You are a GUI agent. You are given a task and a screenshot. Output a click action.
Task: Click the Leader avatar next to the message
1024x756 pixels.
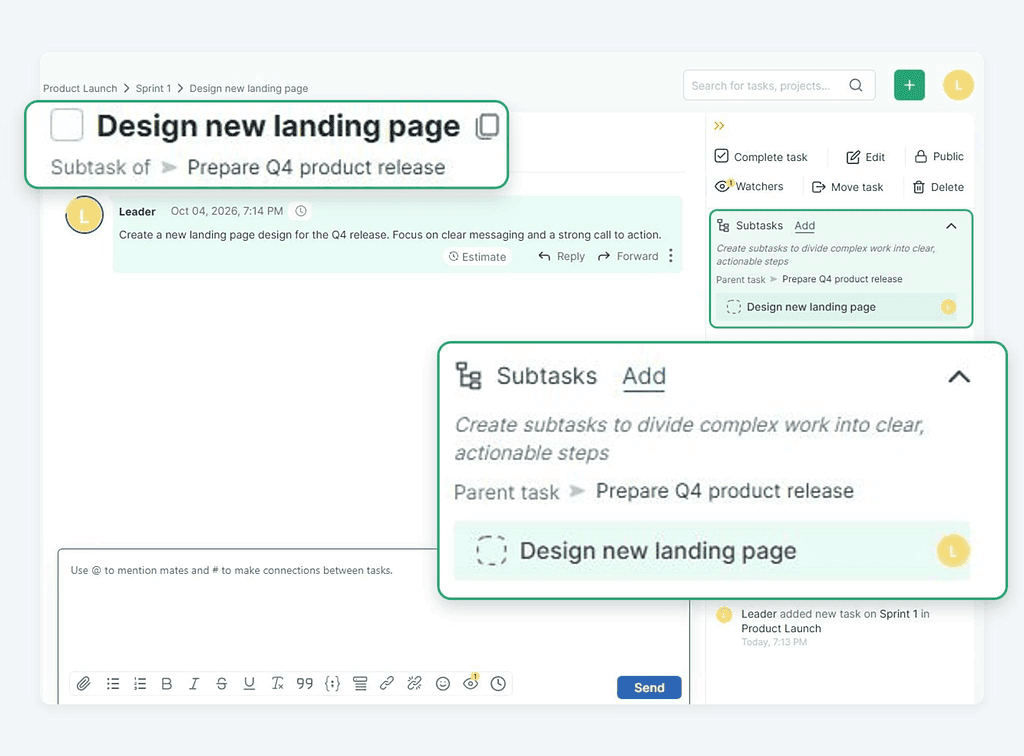point(84,215)
